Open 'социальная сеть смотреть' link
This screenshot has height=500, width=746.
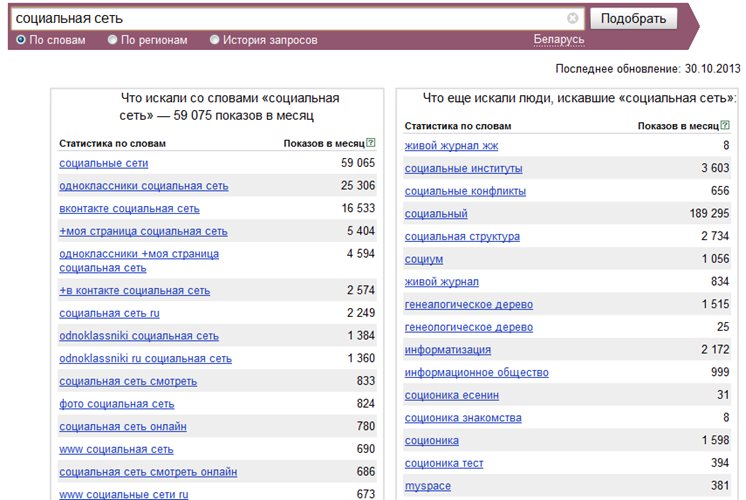click(128, 381)
